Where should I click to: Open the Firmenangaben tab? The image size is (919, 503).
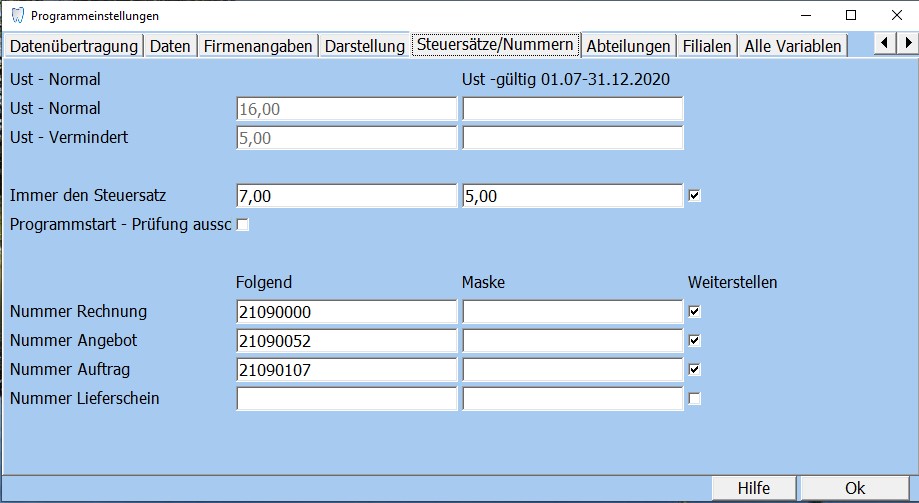258,46
